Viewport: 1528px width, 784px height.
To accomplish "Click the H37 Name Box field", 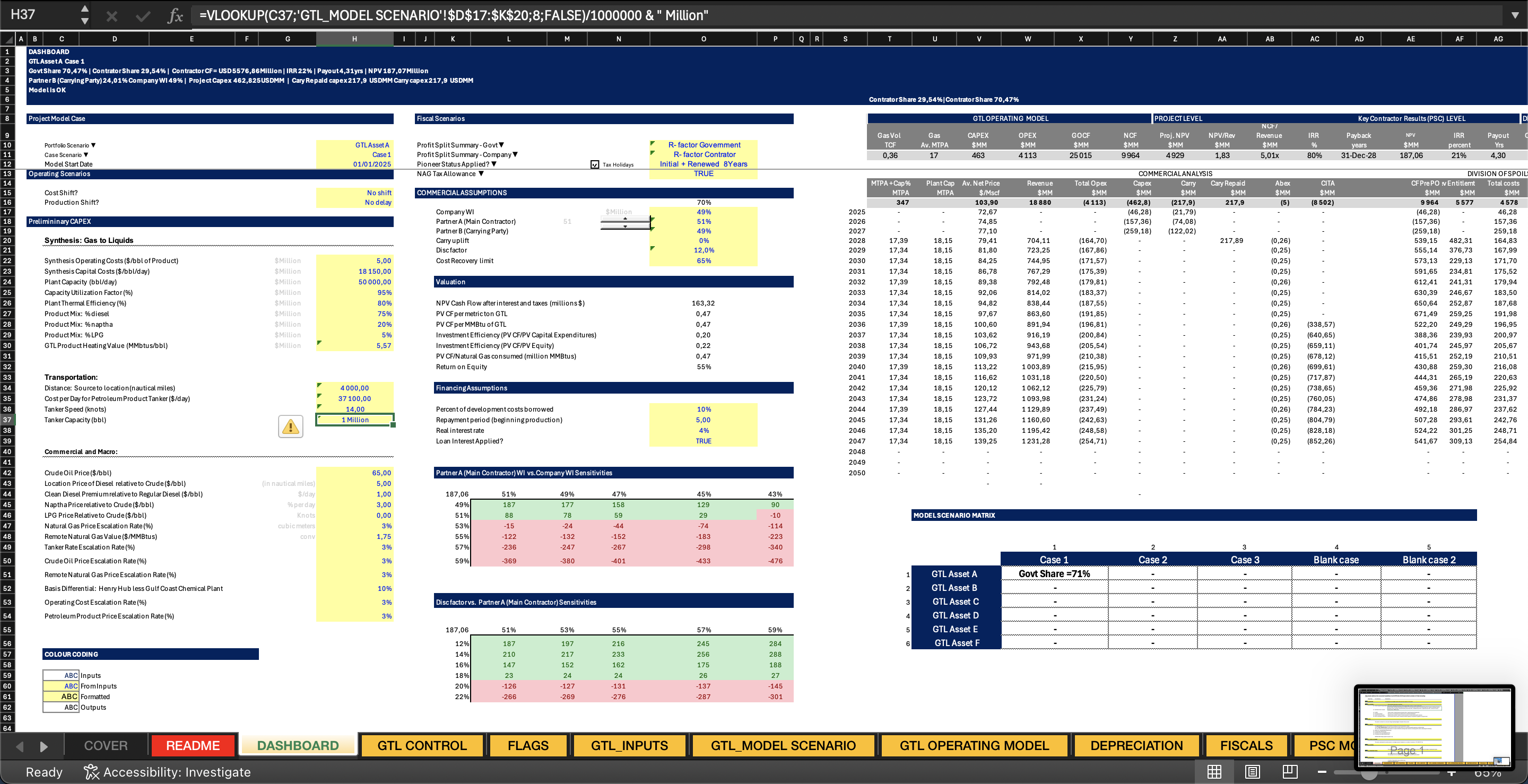I will (x=39, y=15).
